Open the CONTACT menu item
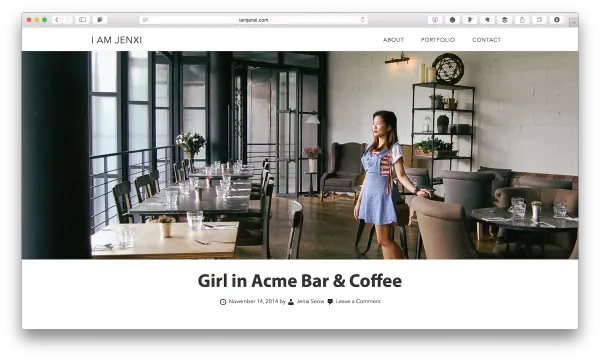 [486, 40]
